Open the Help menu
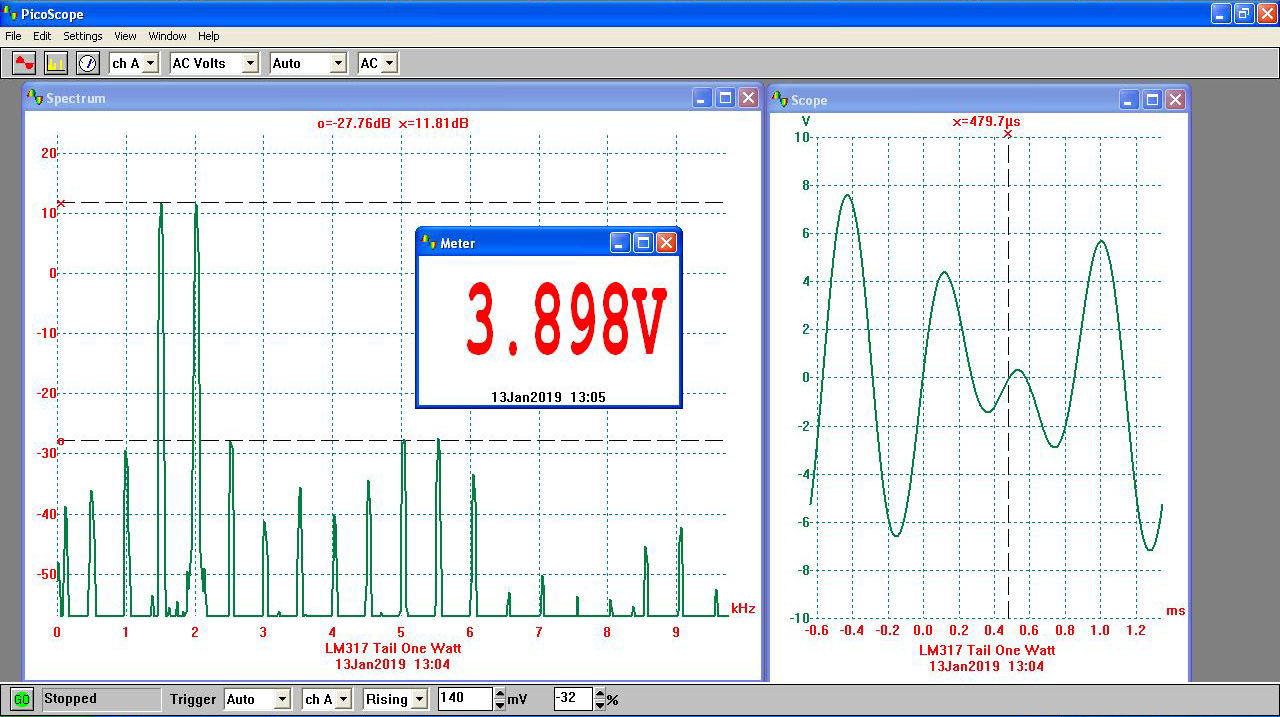 [x=209, y=36]
